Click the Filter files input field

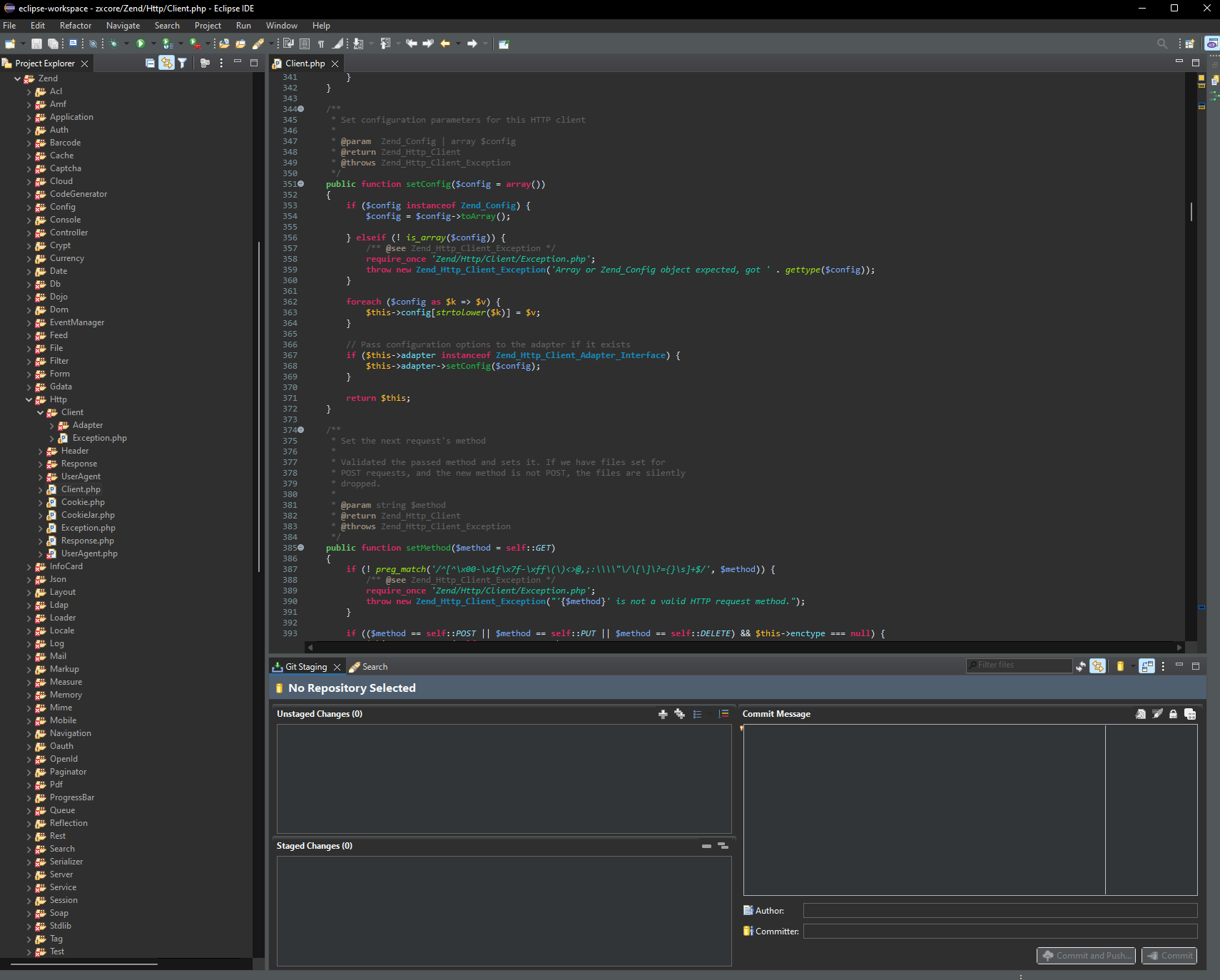pyautogui.click(x=1019, y=665)
